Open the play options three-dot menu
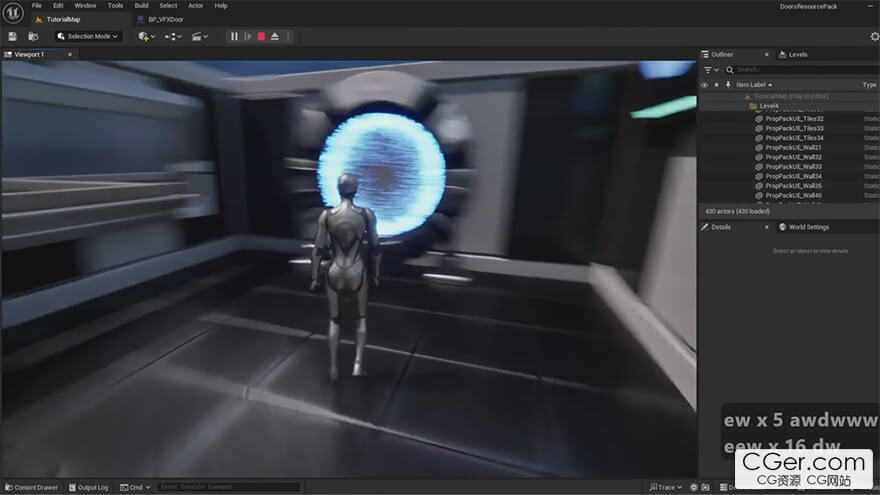This screenshot has width=880, height=495. point(288,36)
